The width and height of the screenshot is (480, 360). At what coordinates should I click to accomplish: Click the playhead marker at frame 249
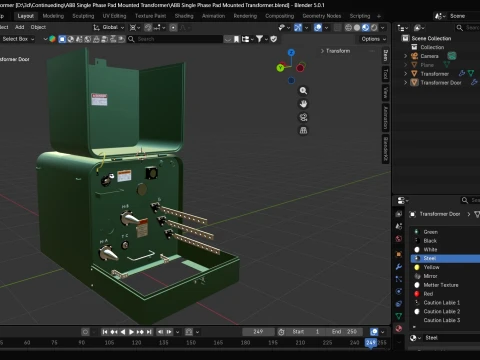coord(371,343)
